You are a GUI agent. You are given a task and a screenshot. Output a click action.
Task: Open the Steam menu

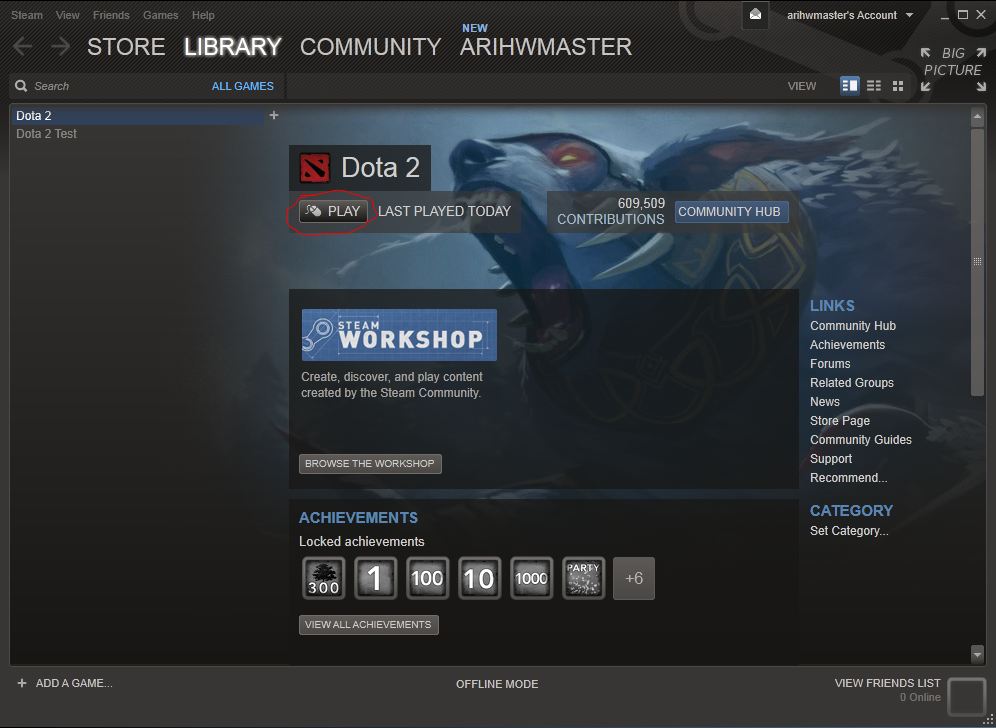26,15
